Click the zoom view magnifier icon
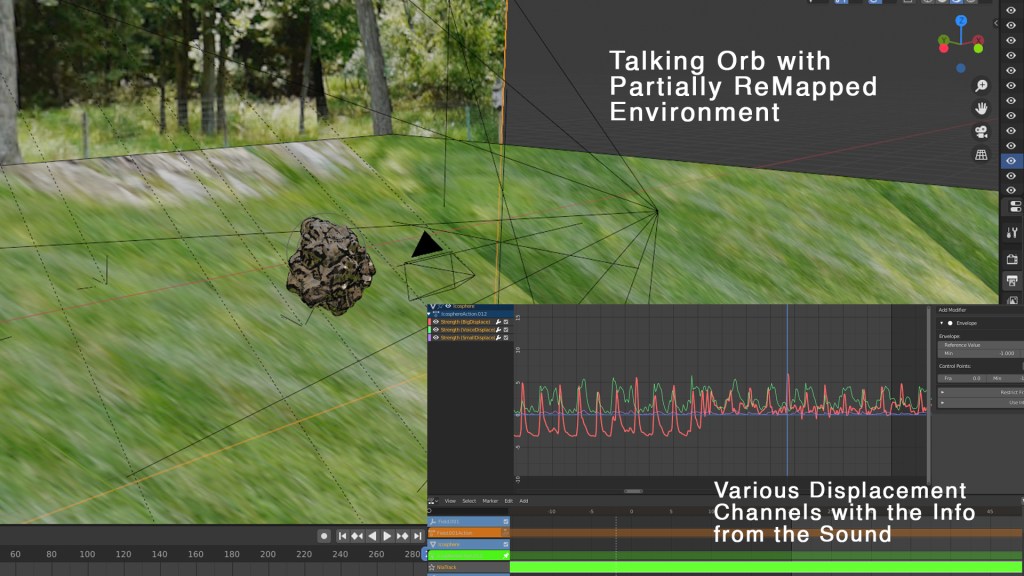This screenshot has width=1024, height=576. (982, 86)
